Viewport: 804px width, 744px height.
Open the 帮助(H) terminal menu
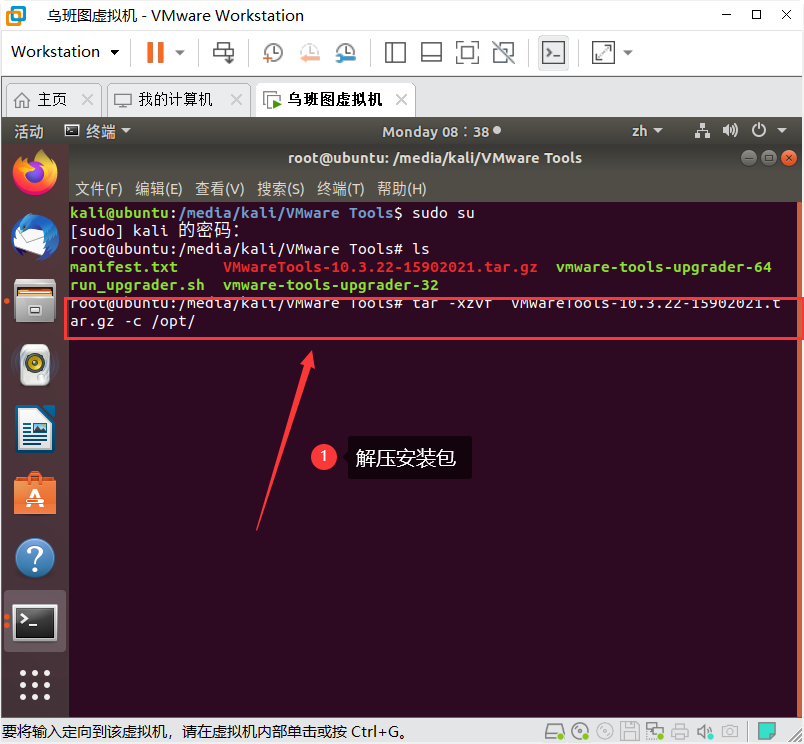click(x=401, y=189)
